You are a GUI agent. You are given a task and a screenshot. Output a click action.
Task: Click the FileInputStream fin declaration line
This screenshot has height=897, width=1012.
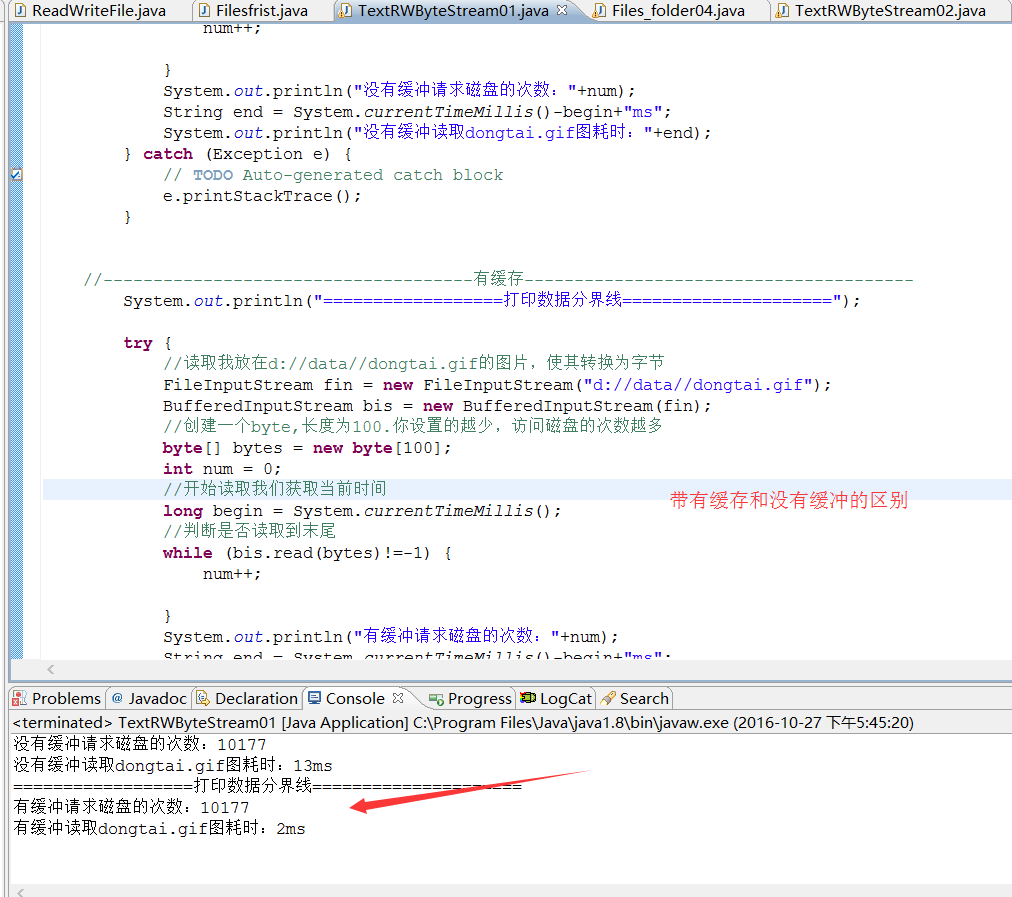(x=496, y=385)
